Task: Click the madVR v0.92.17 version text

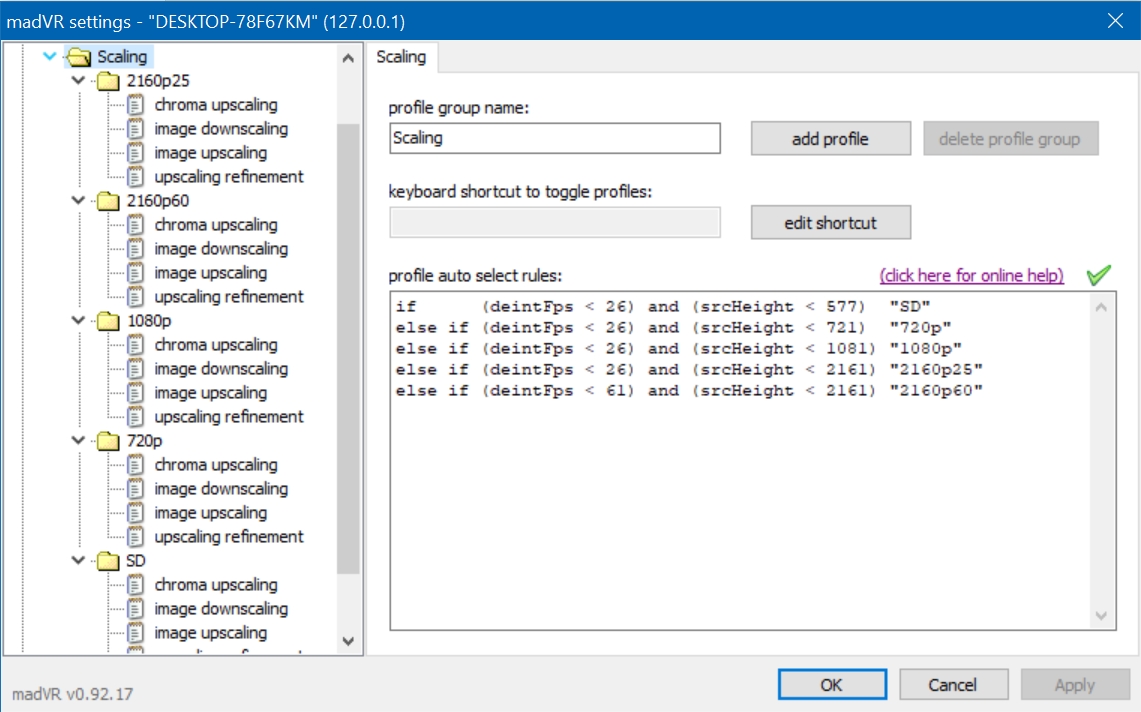Action: [73, 694]
